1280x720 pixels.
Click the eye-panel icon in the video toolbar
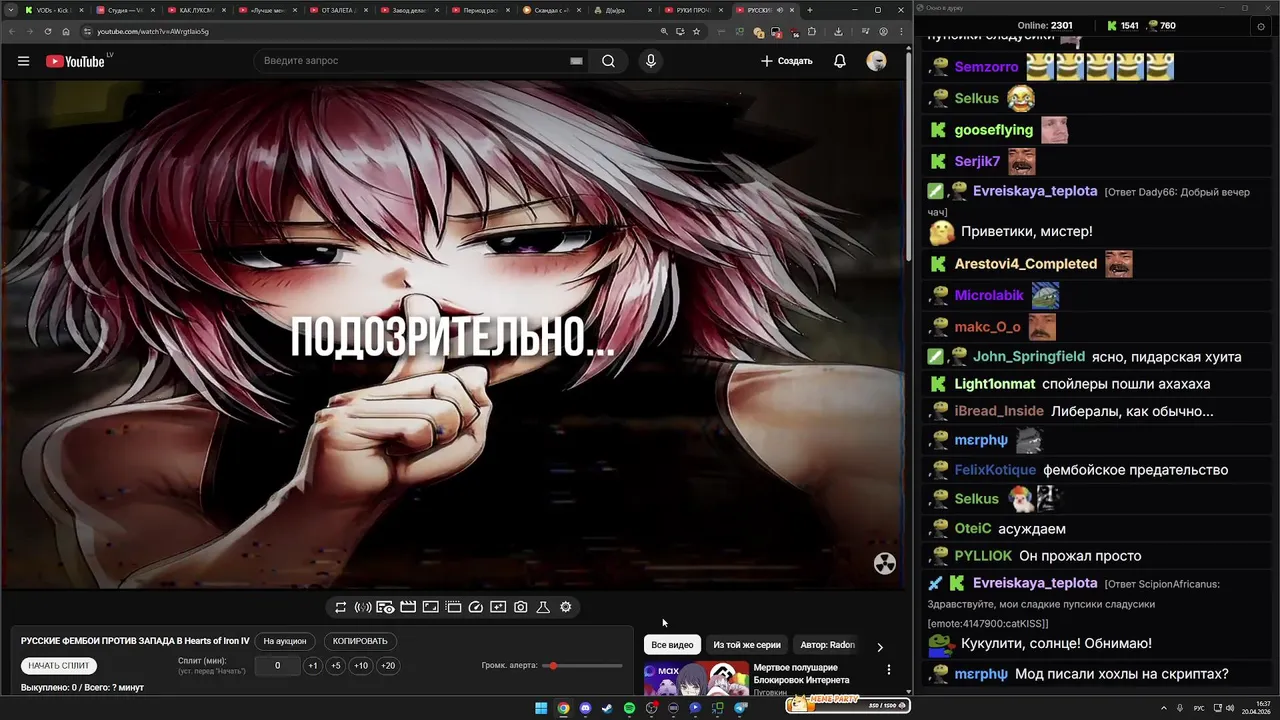click(x=385, y=607)
